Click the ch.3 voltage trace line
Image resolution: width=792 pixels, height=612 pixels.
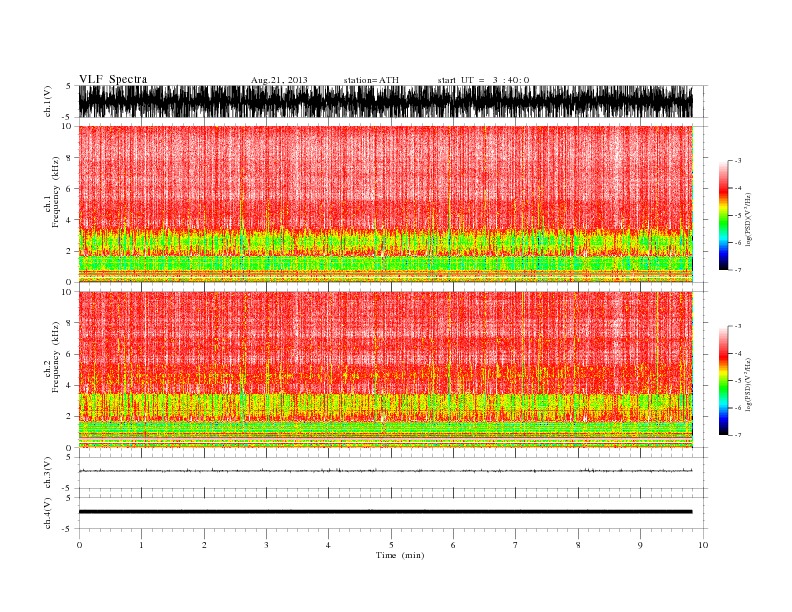tap(386, 471)
